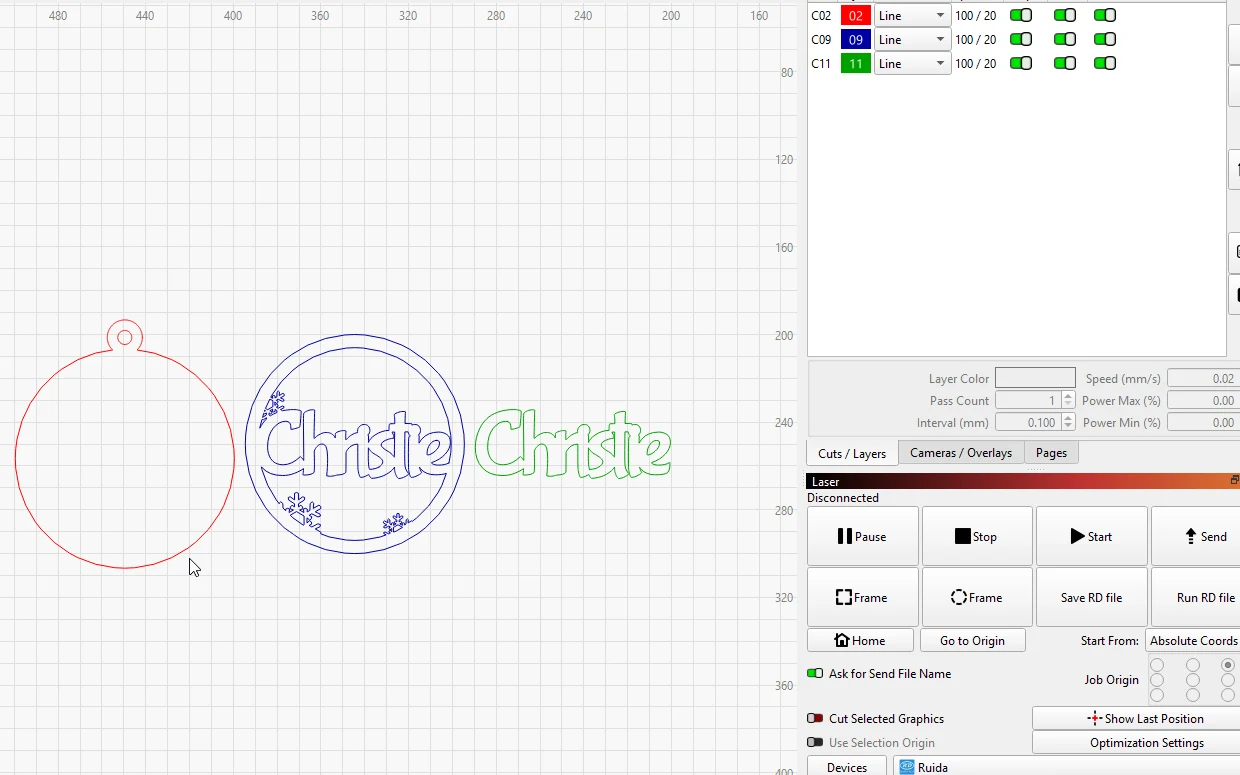Click the green 11 layer color swatch
The height and width of the screenshot is (775, 1240).
pyautogui.click(x=856, y=63)
